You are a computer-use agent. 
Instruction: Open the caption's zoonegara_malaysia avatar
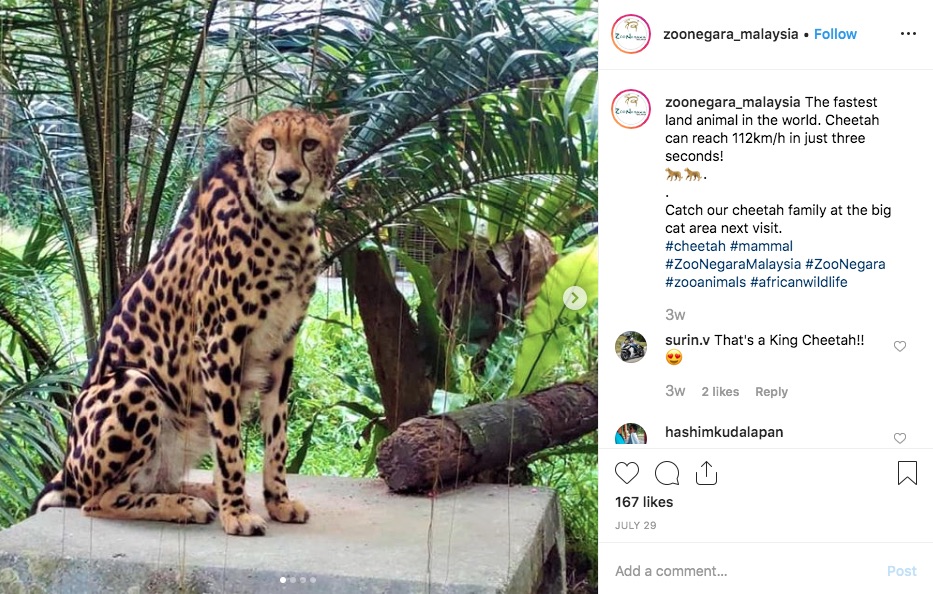(631, 109)
